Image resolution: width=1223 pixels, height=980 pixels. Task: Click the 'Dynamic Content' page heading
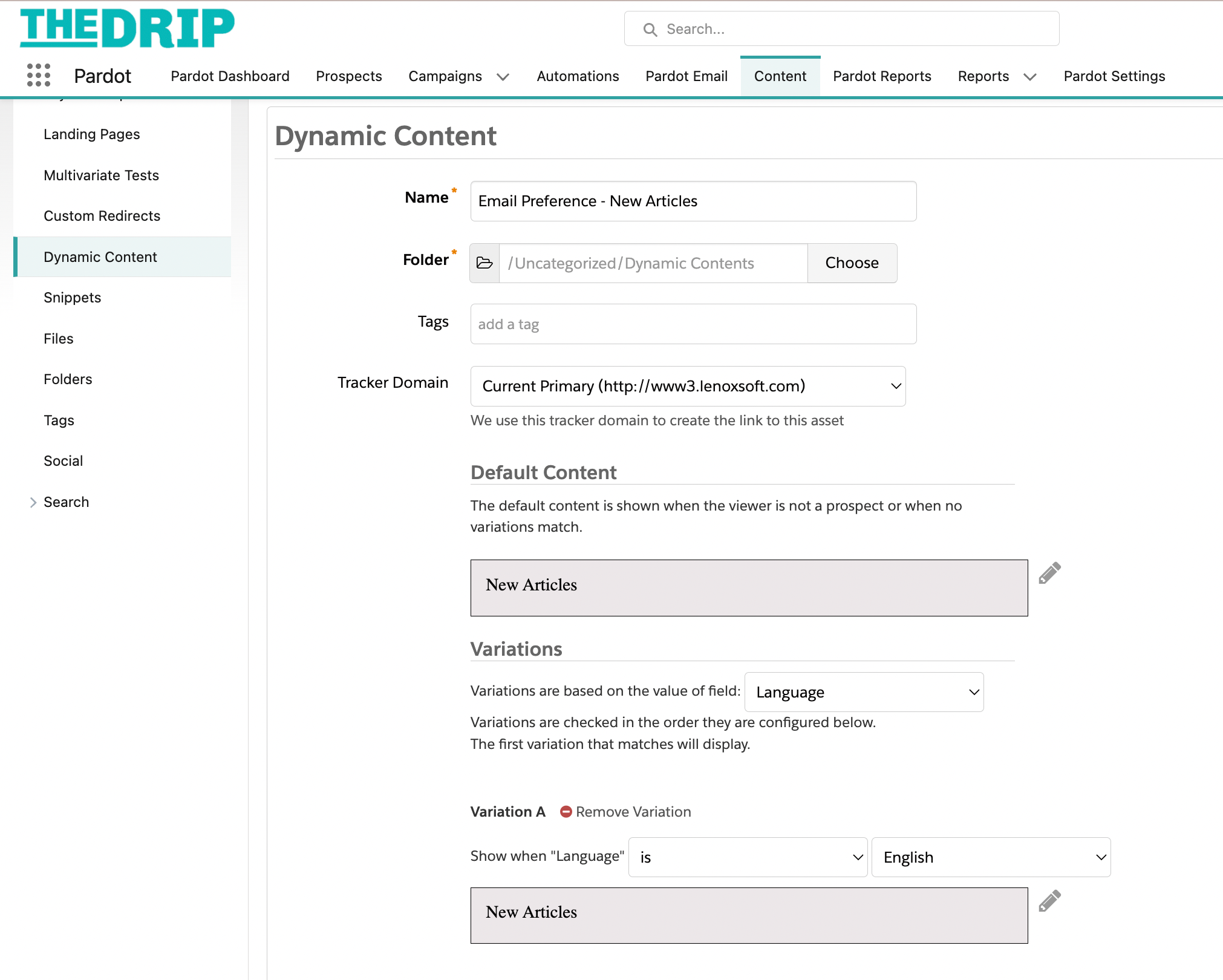point(386,136)
